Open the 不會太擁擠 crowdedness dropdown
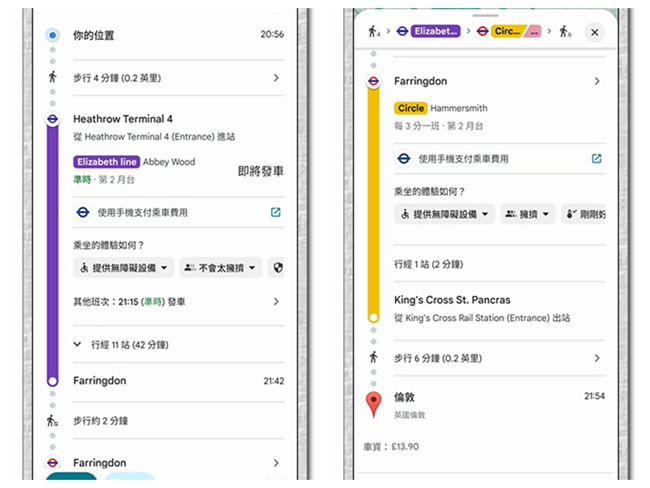Image resolution: width=650 pixels, height=488 pixels. pos(220,267)
